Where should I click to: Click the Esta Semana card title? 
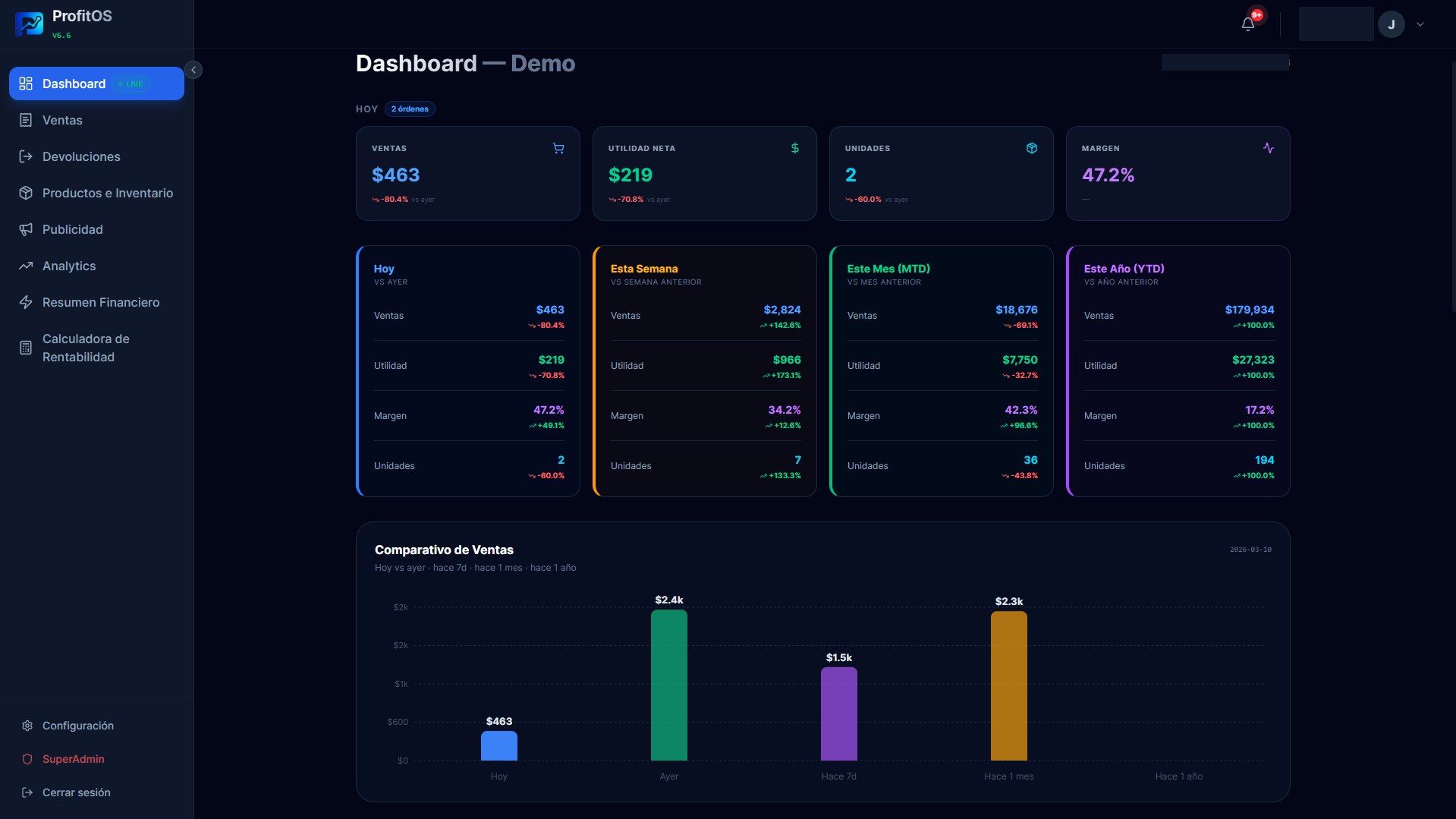[644, 269]
